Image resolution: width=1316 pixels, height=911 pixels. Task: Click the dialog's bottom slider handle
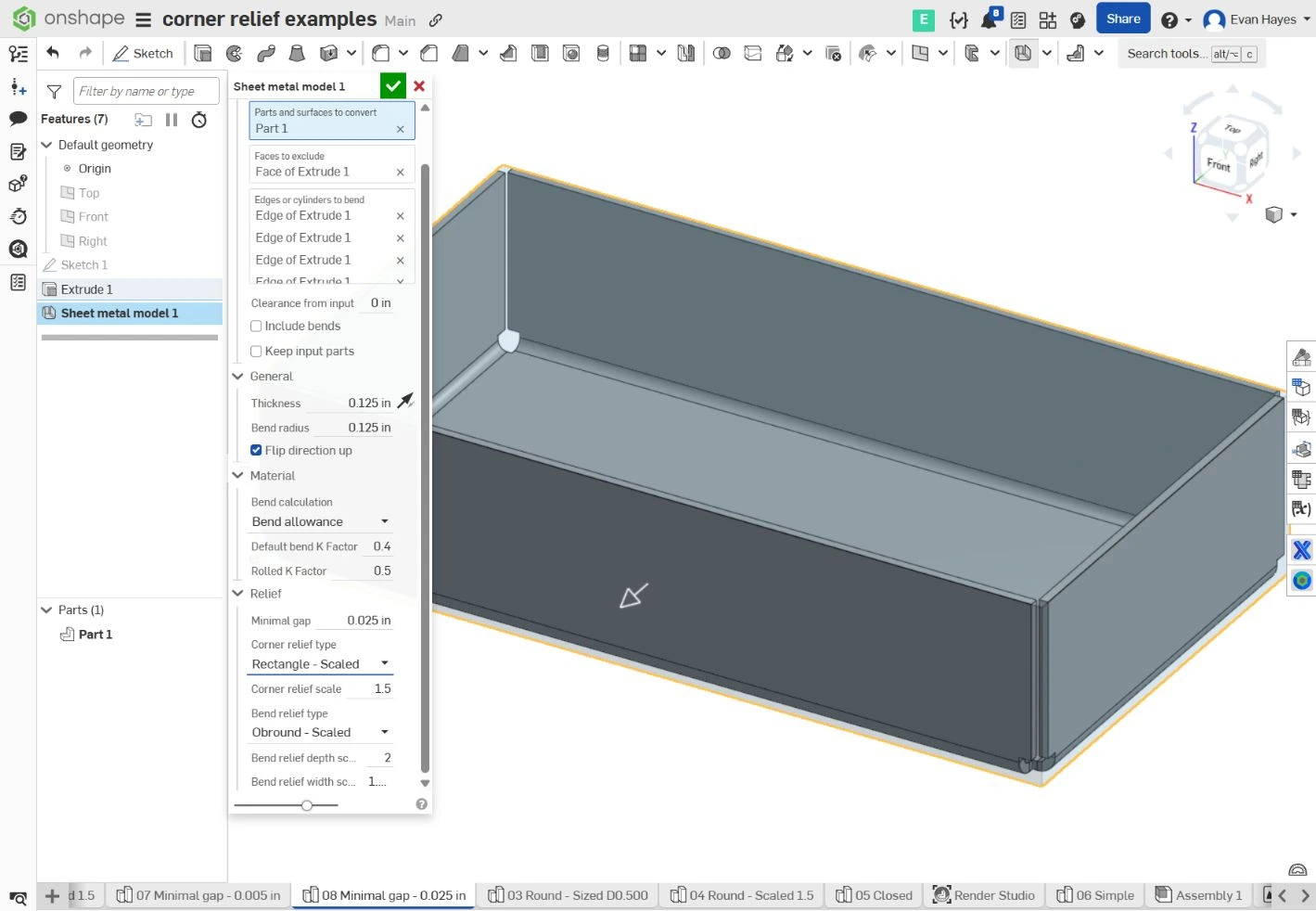click(x=307, y=805)
